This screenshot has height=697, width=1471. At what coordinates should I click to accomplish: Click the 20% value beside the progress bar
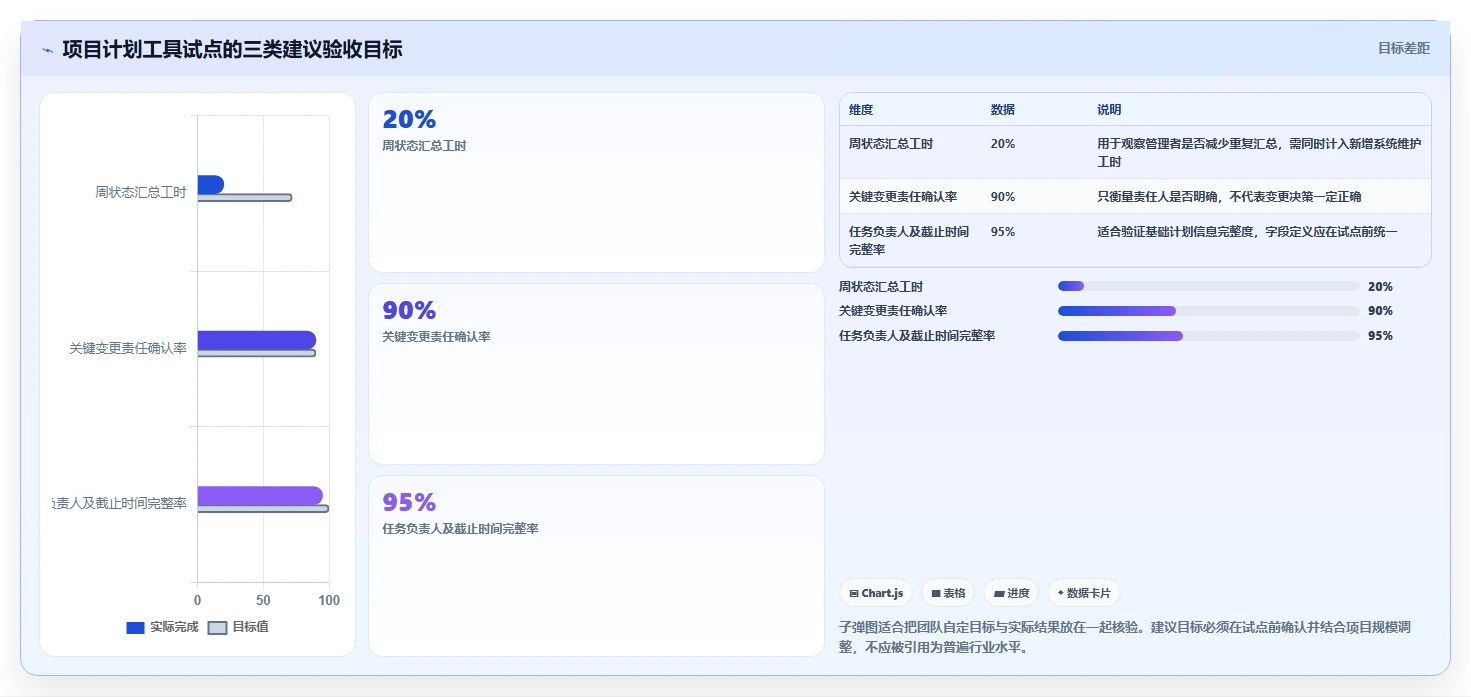point(1380,287)
